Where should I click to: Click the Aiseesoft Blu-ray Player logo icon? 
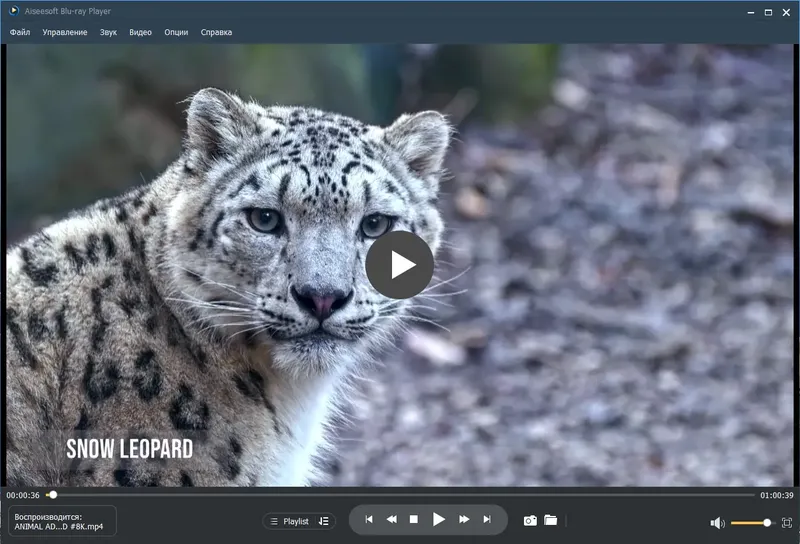pos(14,11)
